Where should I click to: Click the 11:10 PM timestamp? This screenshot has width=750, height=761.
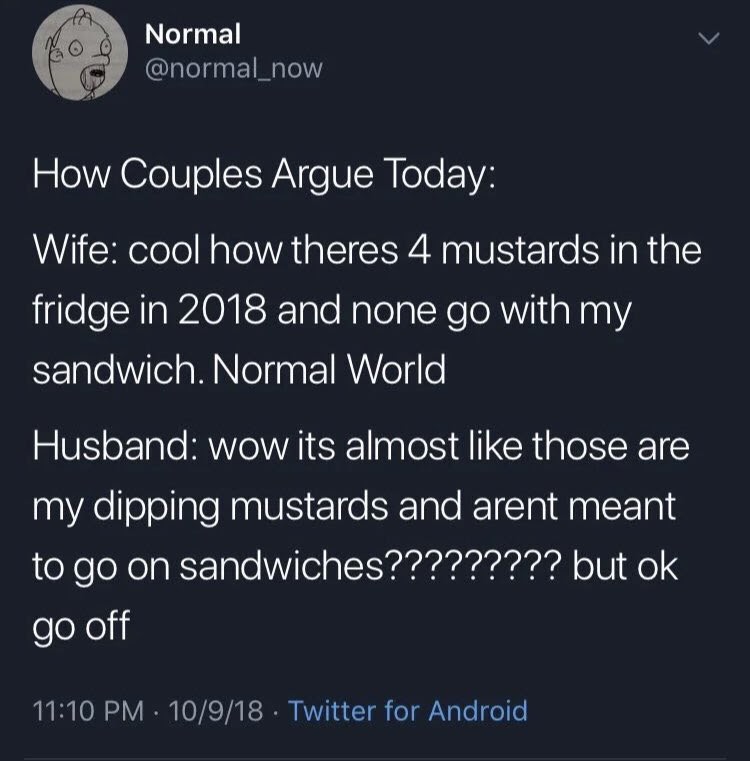pos(84,711)
